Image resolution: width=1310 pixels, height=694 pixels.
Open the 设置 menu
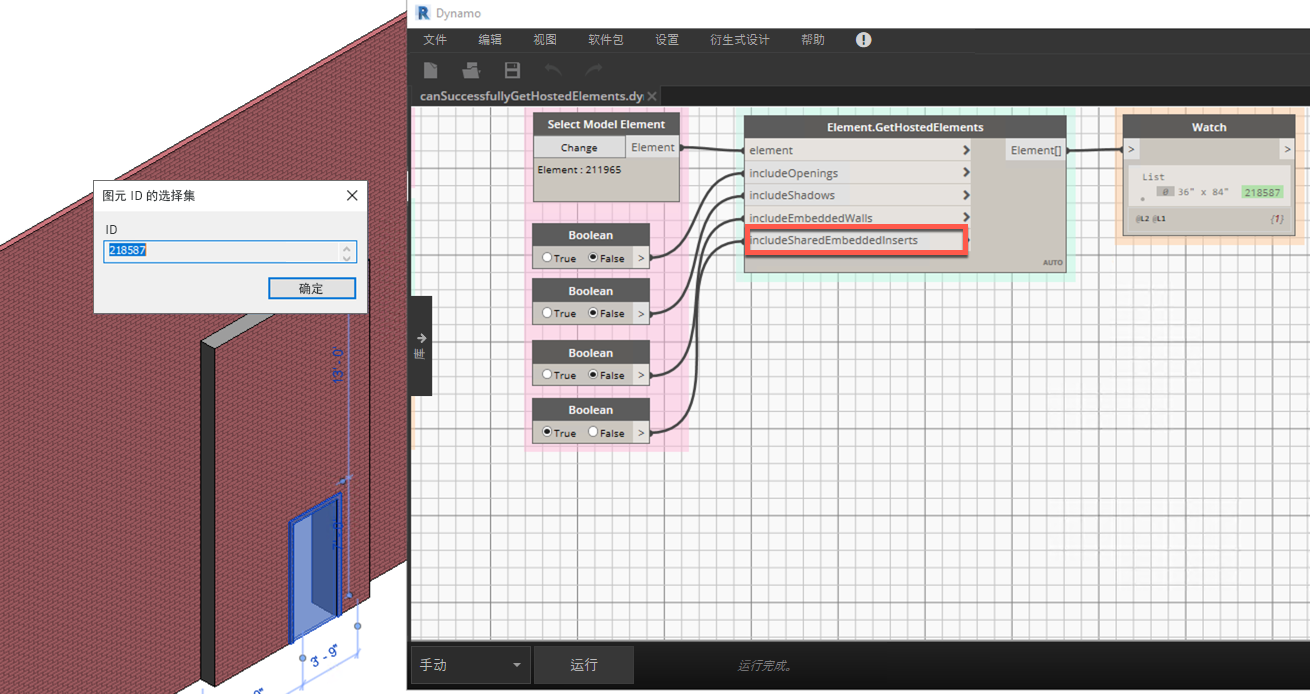[667, 40]
